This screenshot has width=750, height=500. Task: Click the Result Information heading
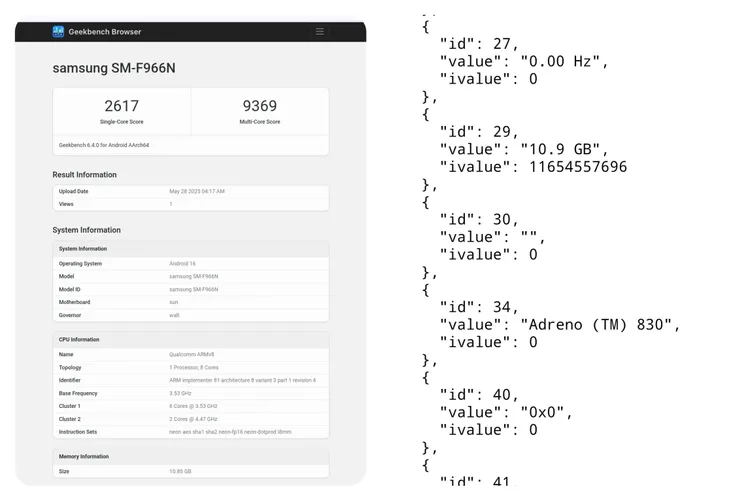pos(84,175)
